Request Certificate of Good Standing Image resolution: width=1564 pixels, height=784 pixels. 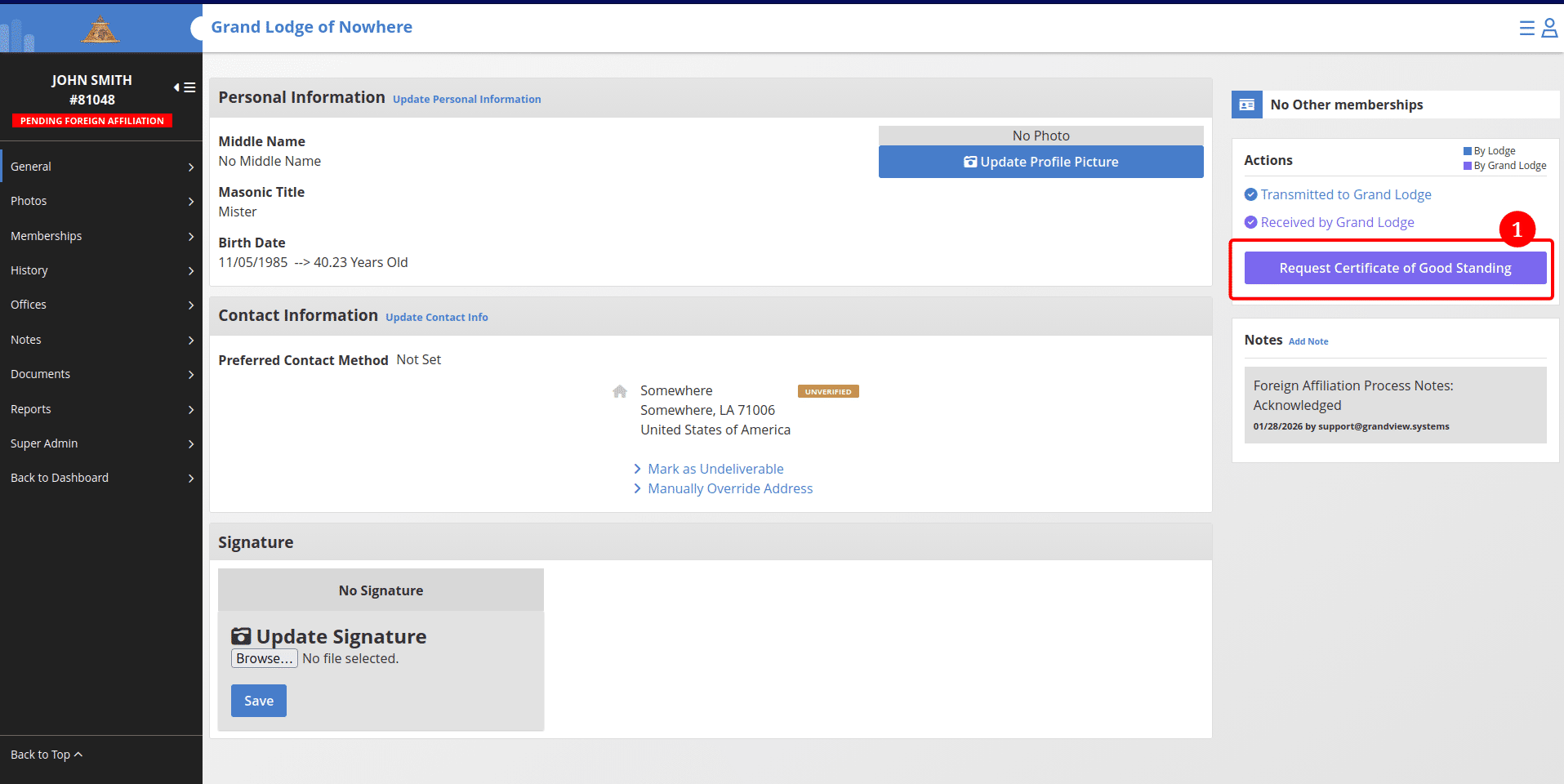(1395, 268)
